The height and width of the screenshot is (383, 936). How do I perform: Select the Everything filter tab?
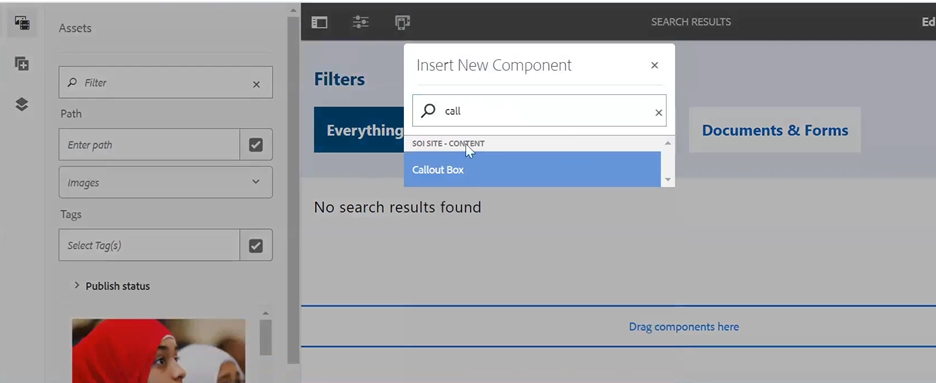click(x=359, y=130)
